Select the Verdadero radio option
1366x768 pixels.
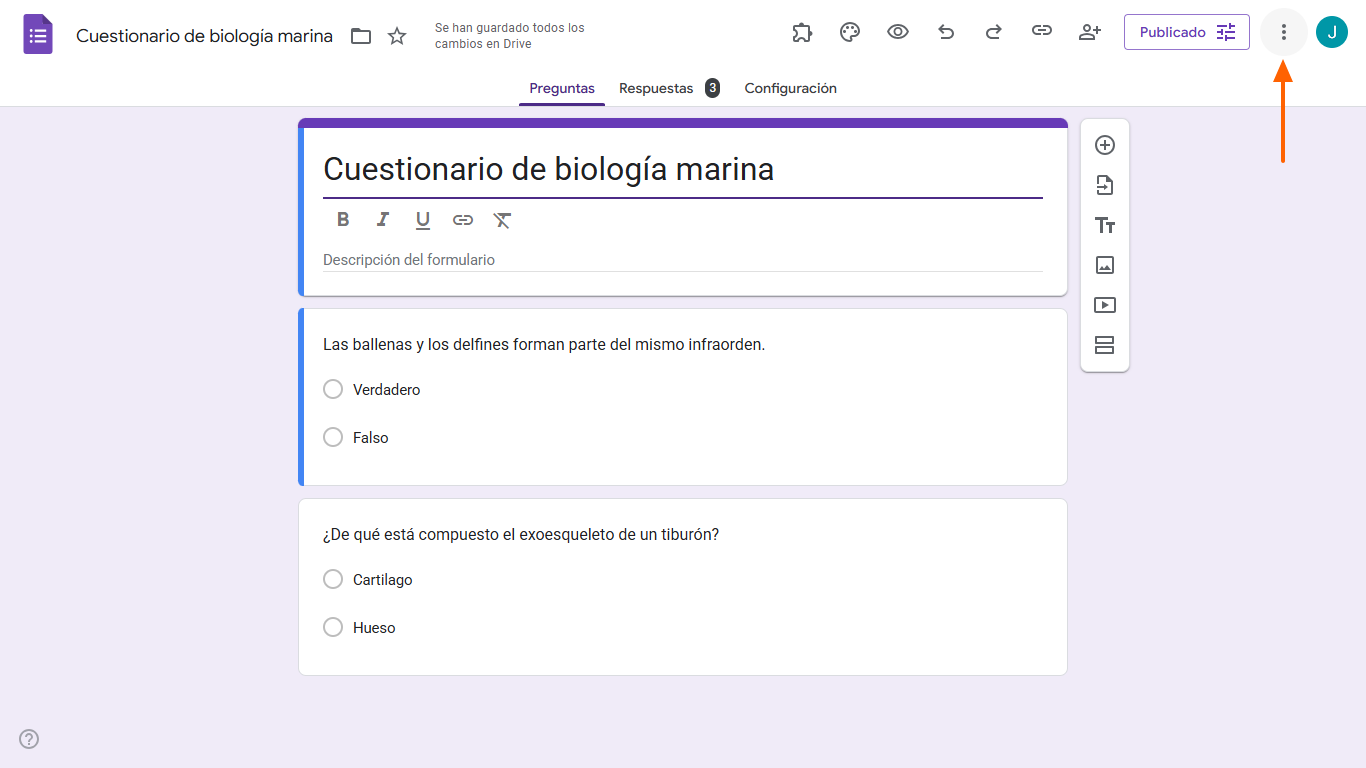pyautogui.click(x=333, y=389)
